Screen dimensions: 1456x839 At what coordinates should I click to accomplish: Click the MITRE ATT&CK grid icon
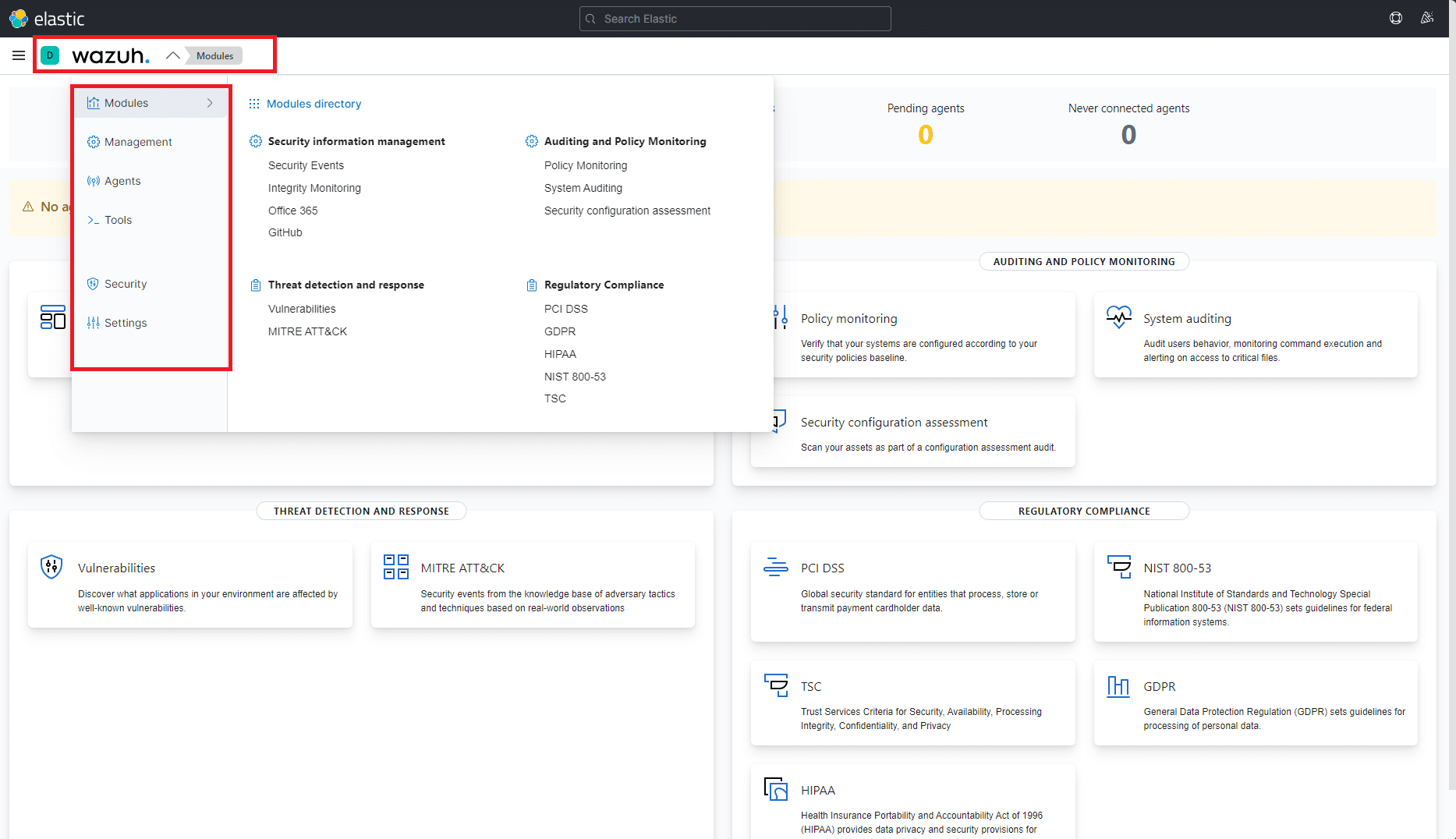click(x=396, y=567)
